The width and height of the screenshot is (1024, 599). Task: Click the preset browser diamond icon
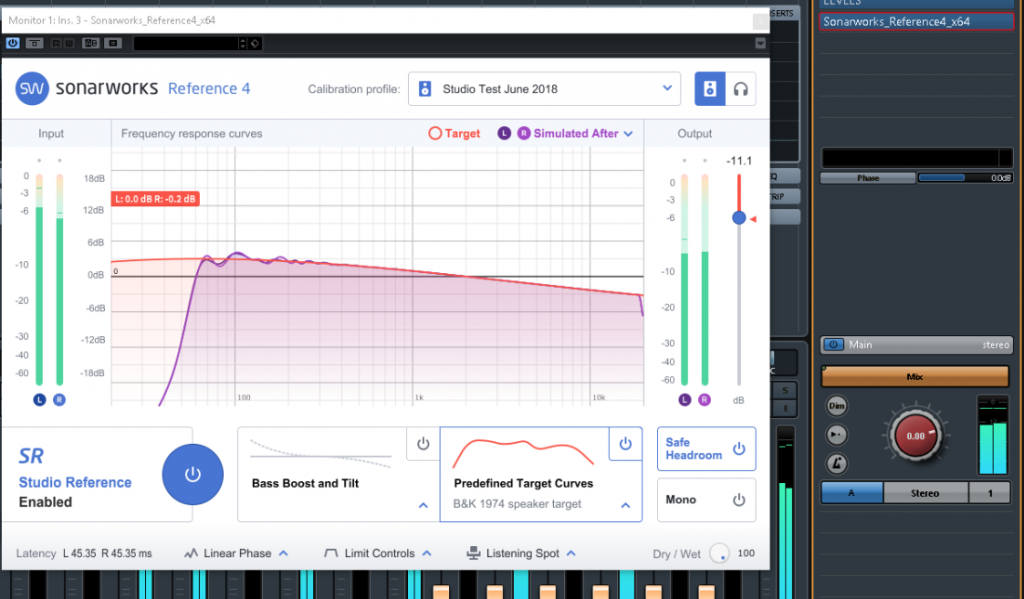point(256,43)
